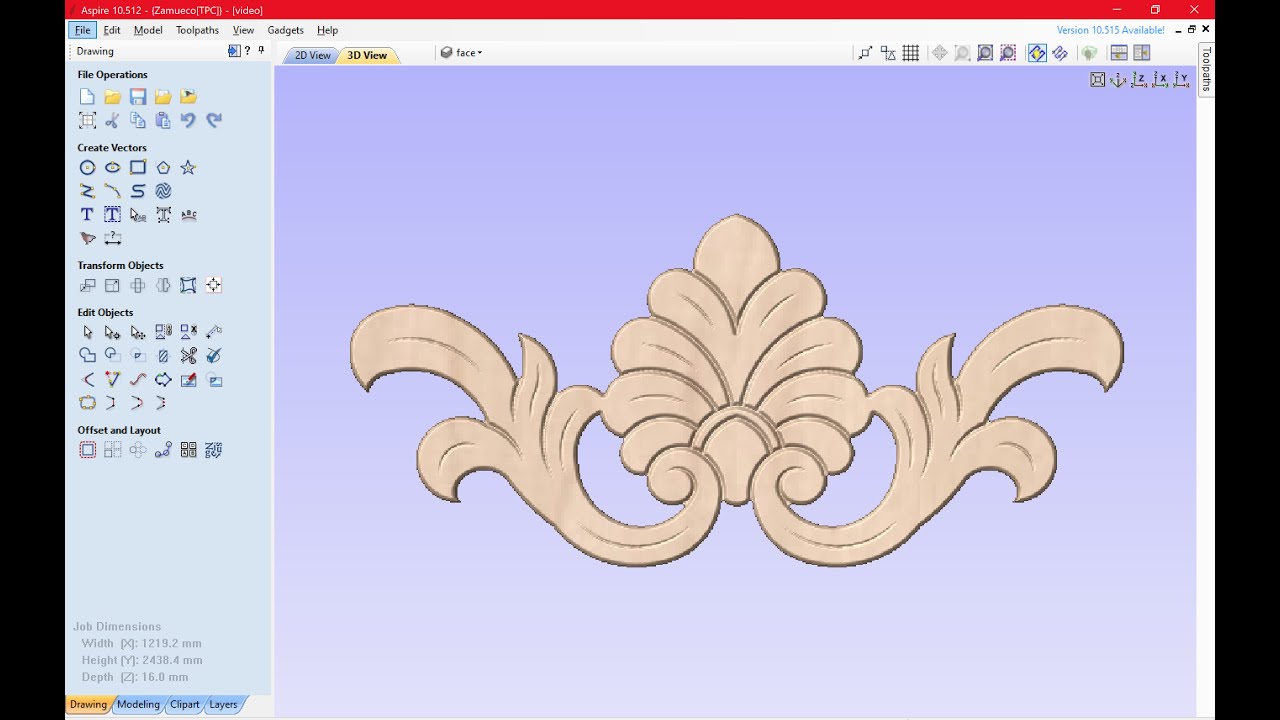Toggle the Draw Toolpaths squiggle icon
The height and width of the screenshot is (720, 1280).
[x=1060, y=53]
